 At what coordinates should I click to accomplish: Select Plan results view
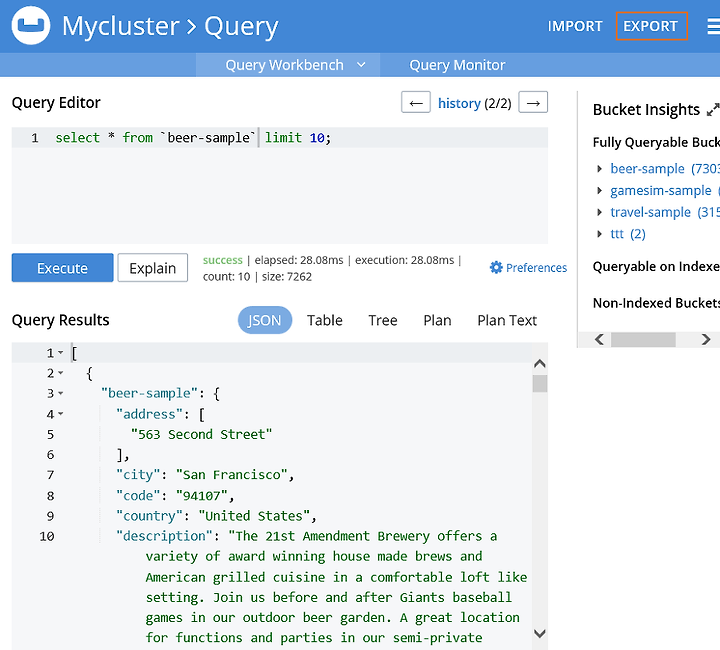[x=437, y=320]
